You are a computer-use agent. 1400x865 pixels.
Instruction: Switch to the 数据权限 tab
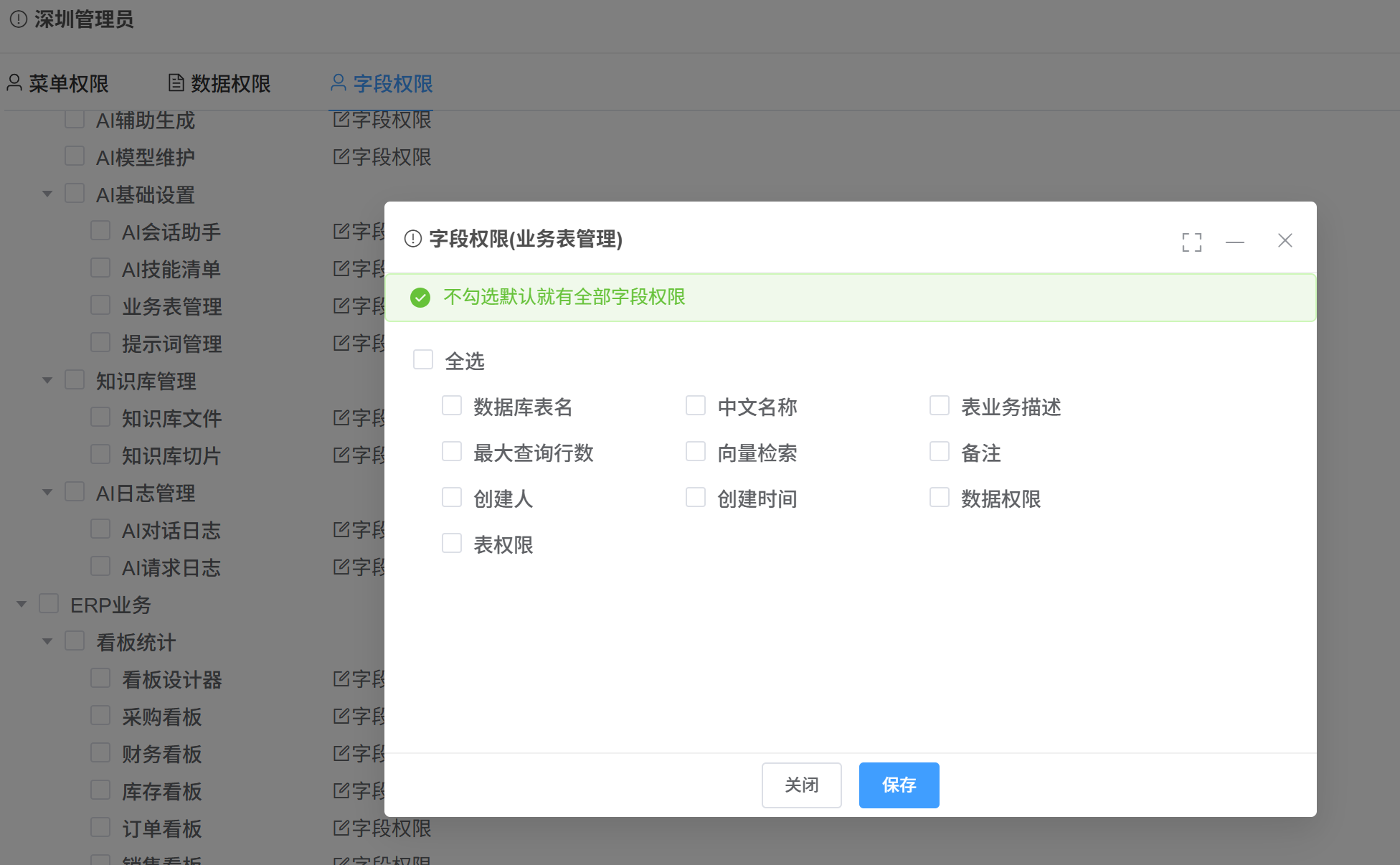click(219, 84)
